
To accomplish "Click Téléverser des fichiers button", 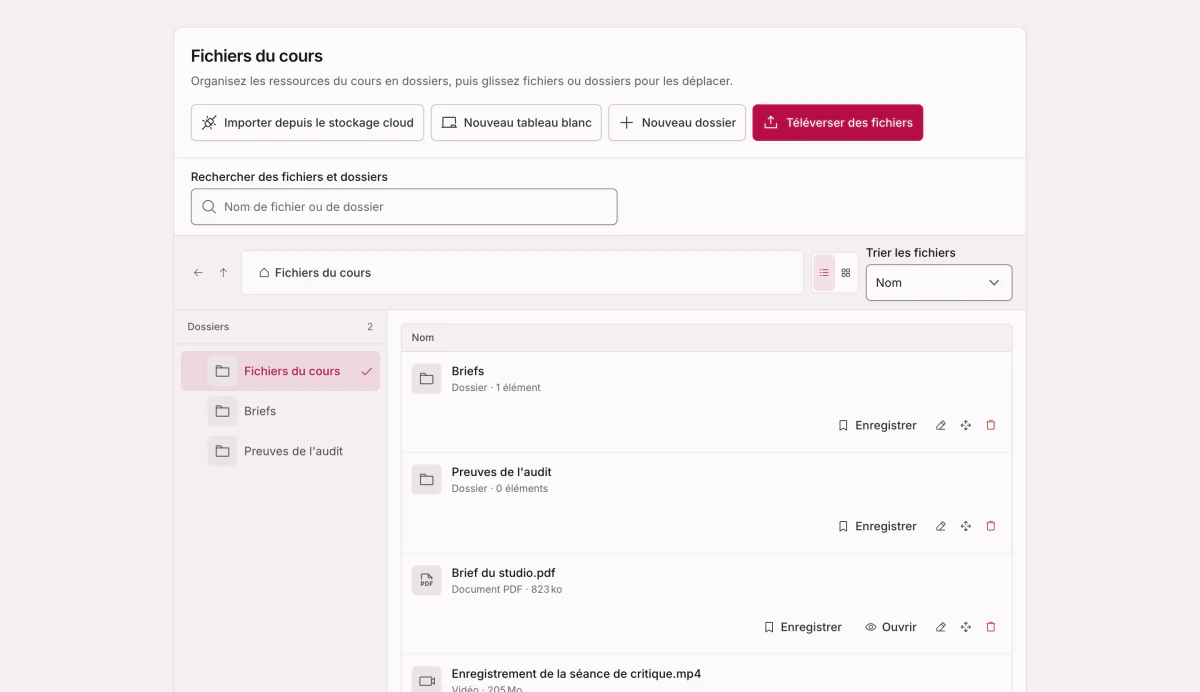I will pos(838,123).
